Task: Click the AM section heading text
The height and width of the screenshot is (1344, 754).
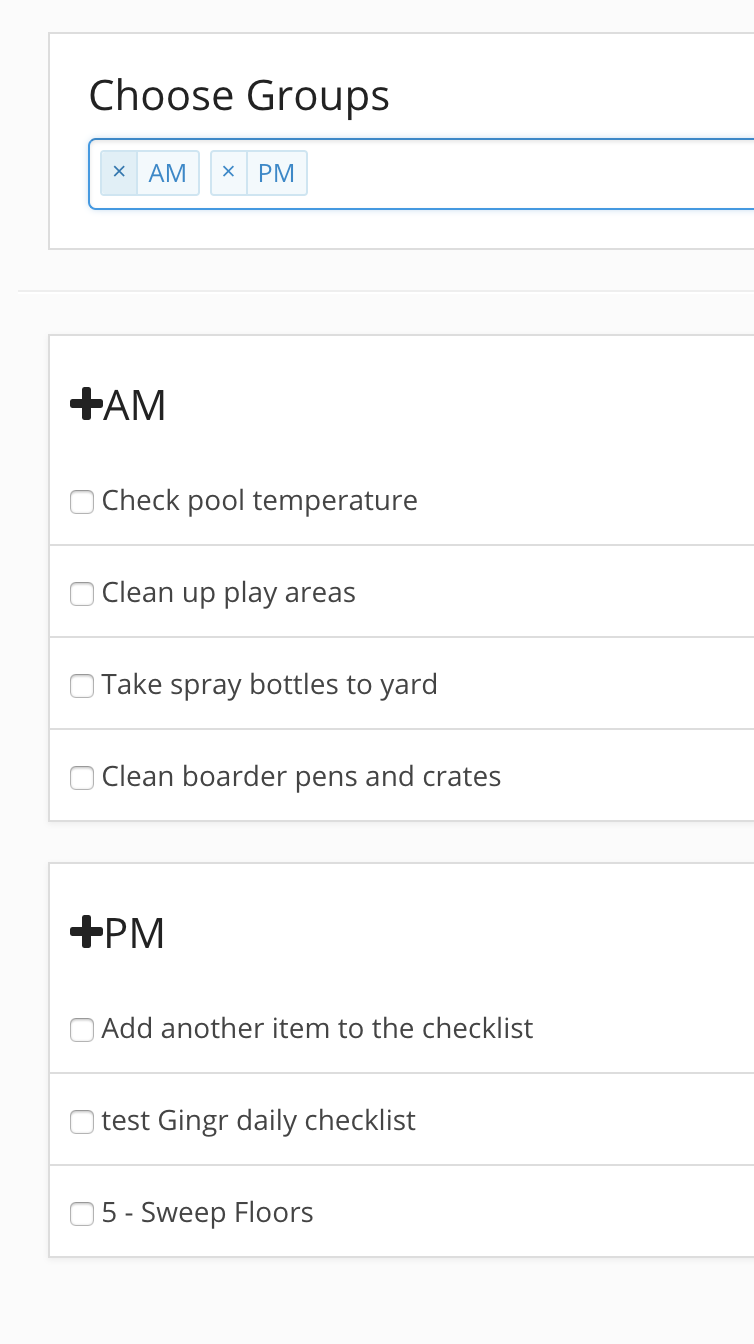Action: click(135, 406)
